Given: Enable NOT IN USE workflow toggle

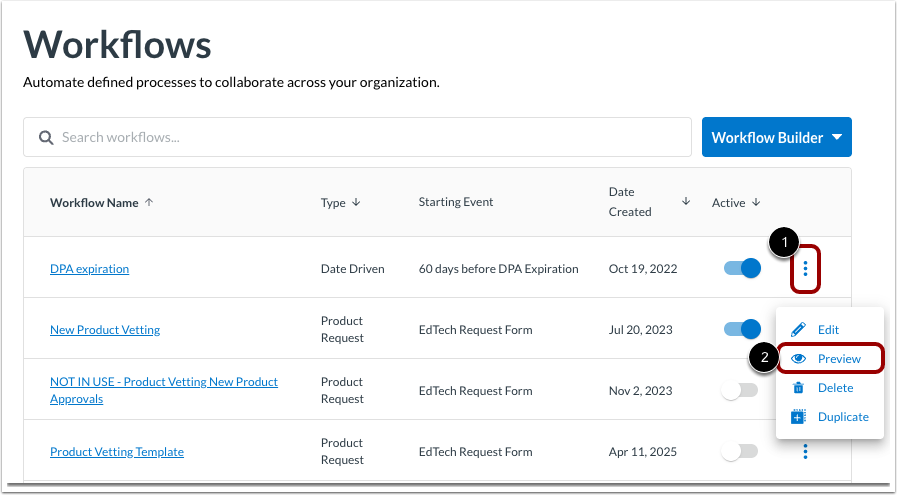Looking at the screenshot, I should (x=739, y=391).
